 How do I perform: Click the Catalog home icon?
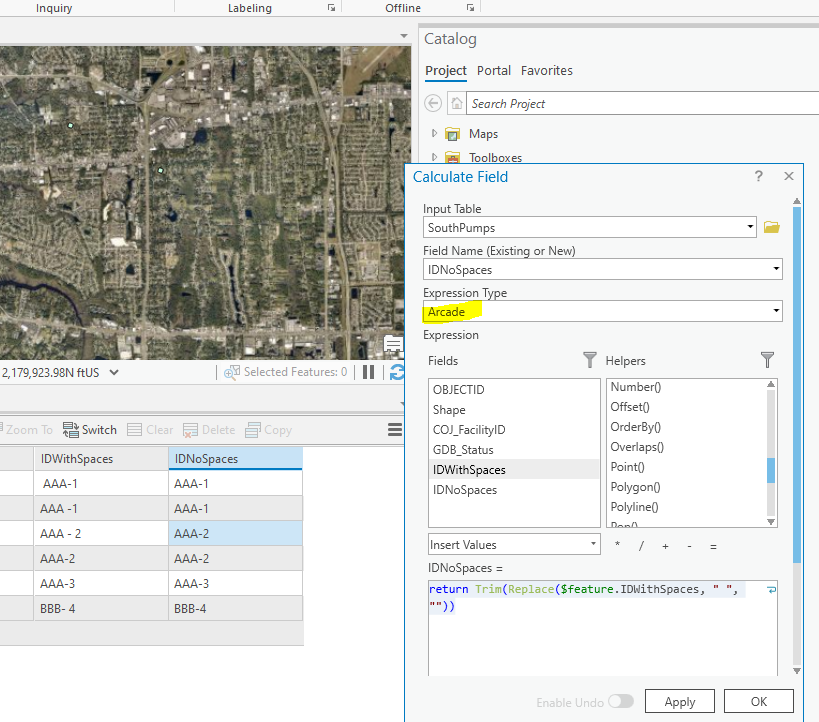pos(456,103)
